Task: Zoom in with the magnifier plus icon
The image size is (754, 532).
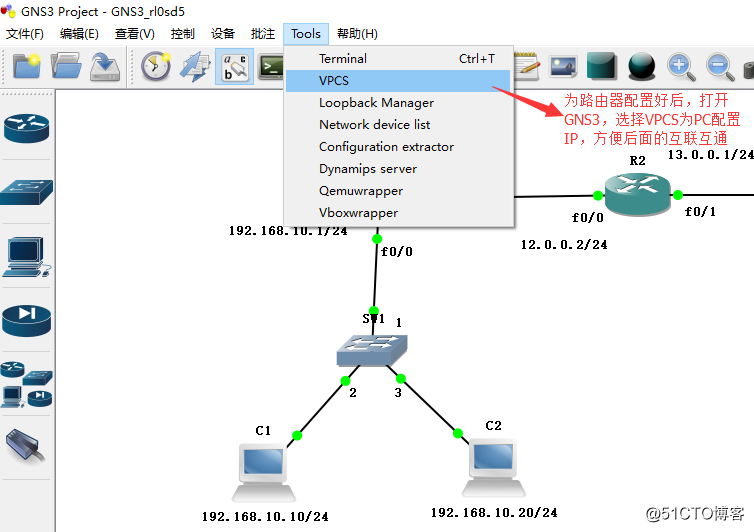Action: point(681,66)
